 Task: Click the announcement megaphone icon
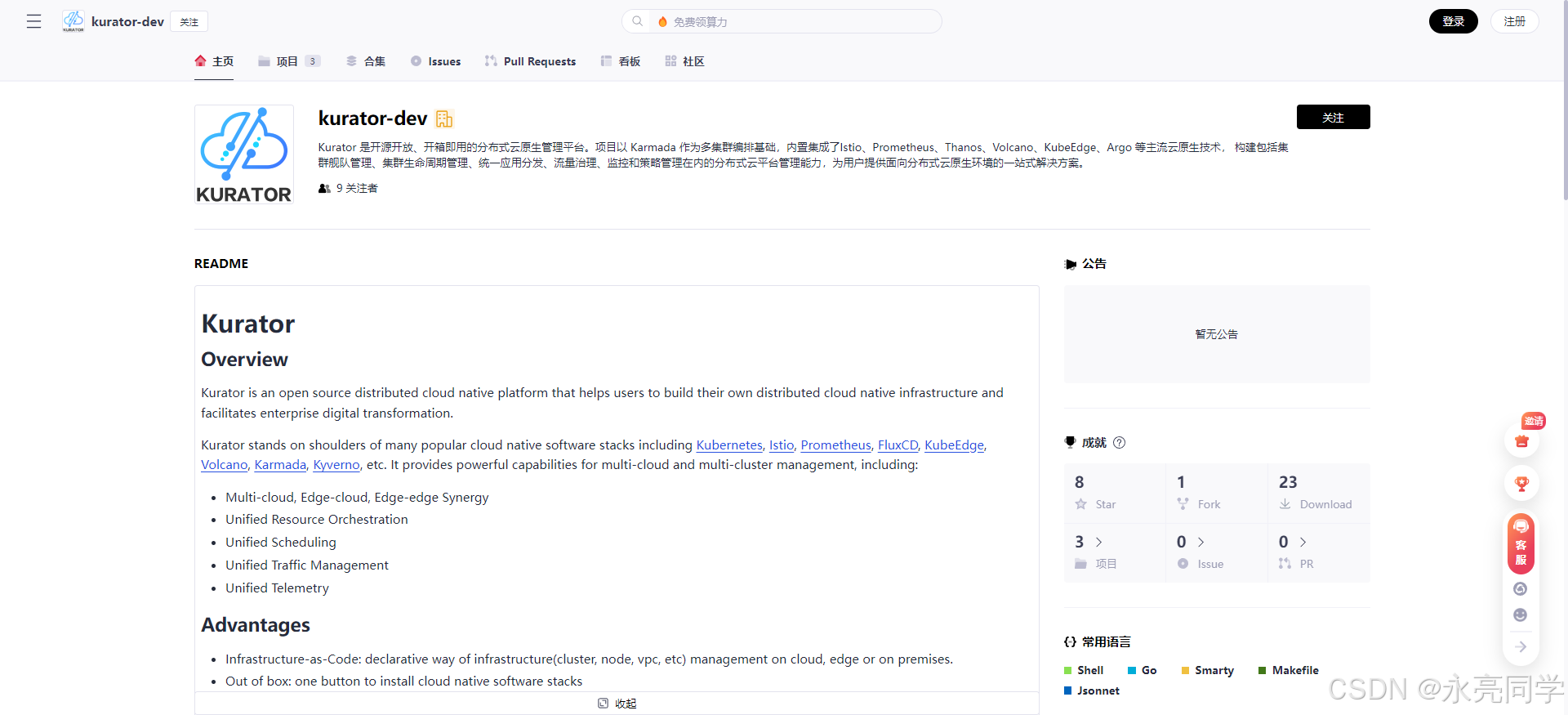tap(1071, 264)
